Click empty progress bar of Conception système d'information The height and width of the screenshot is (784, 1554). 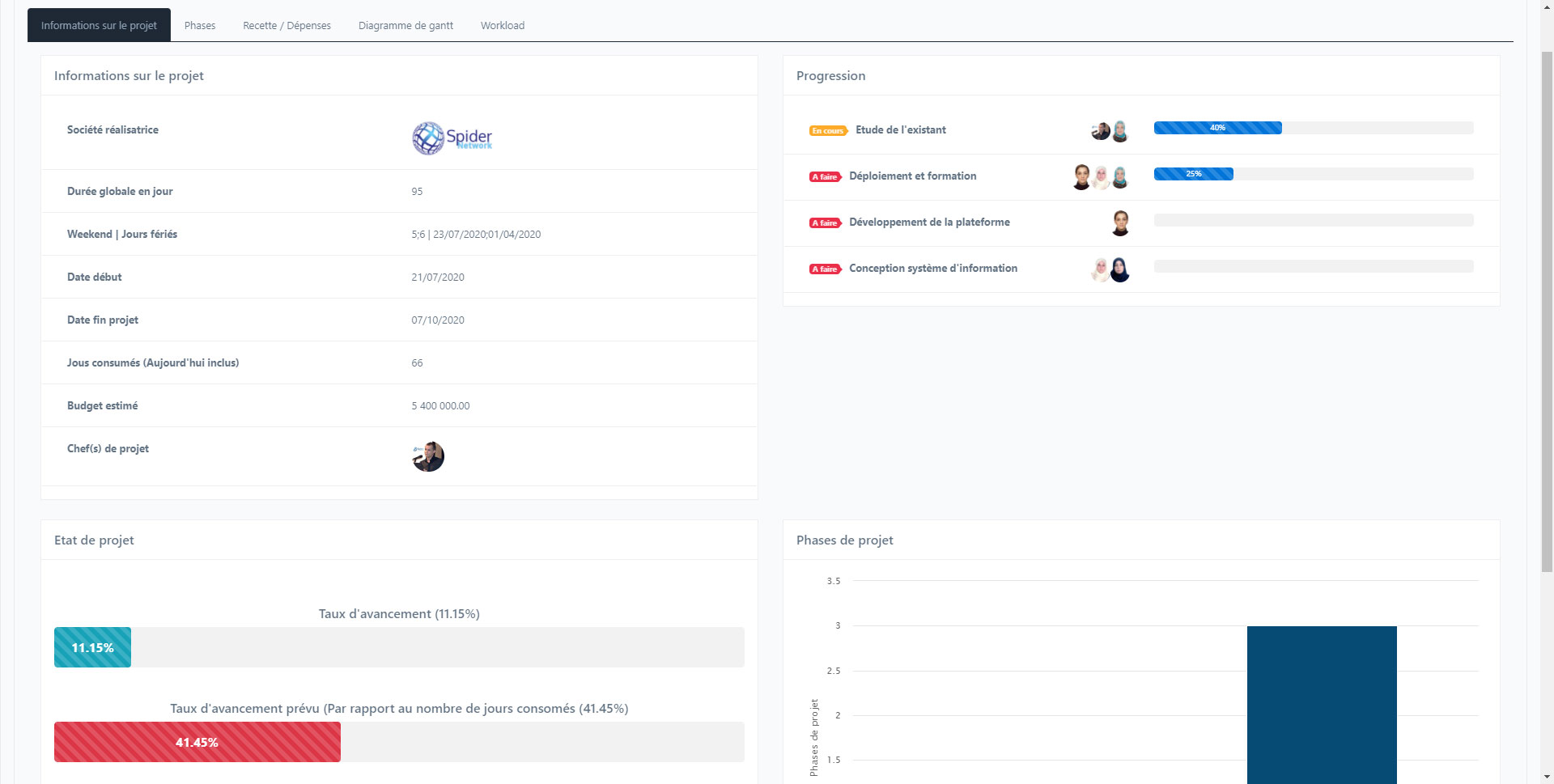[1314, 266]
